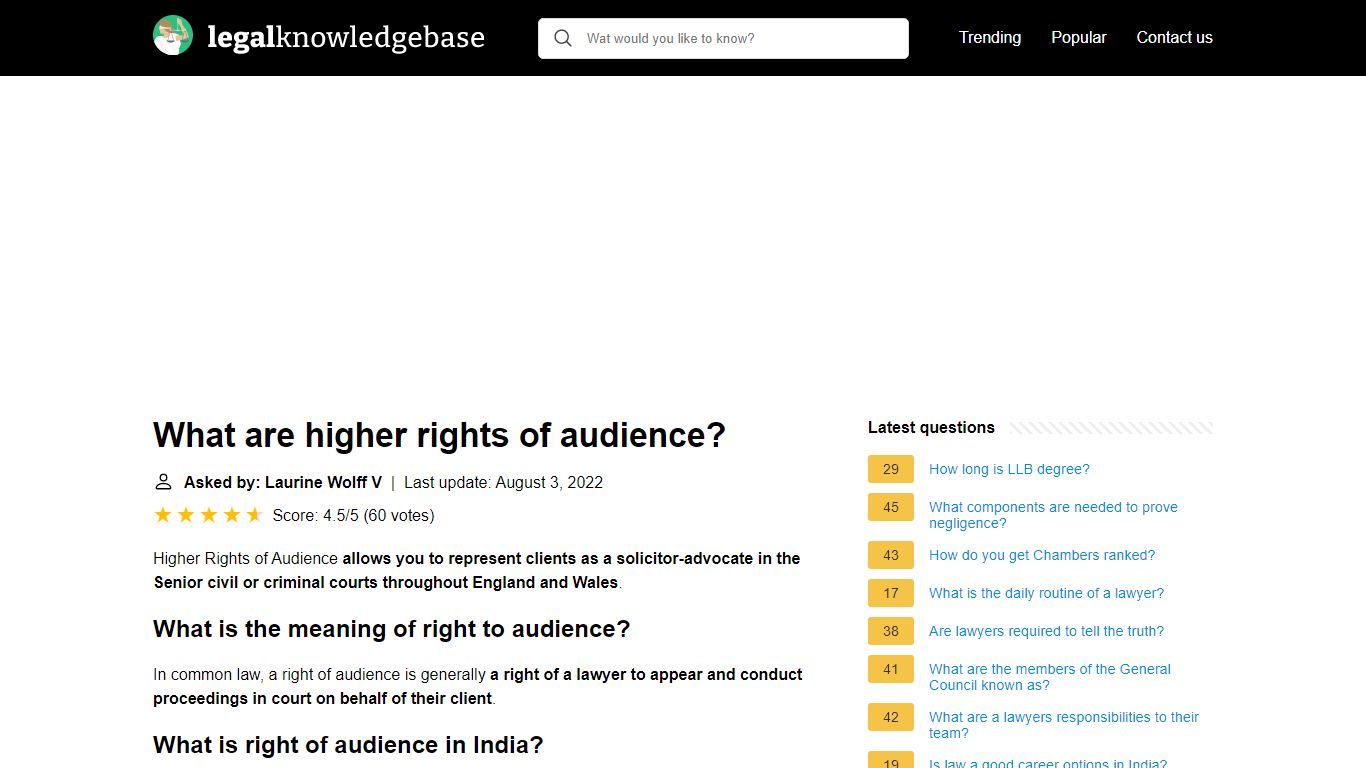This screenshot has height=768, width=1366.
Task: Select the 'Score: 4.5/5 (60 votes)' text
Action: pyautogui.click(x=353, y=516)
